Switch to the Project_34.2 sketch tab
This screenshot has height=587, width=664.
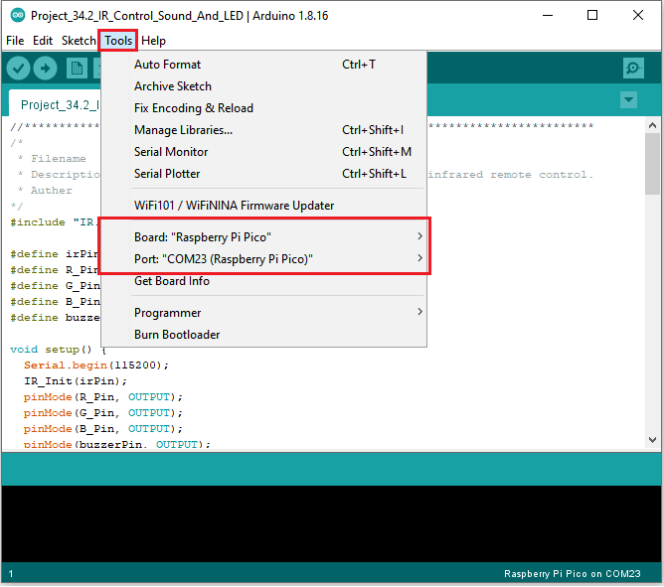point(55,103)
